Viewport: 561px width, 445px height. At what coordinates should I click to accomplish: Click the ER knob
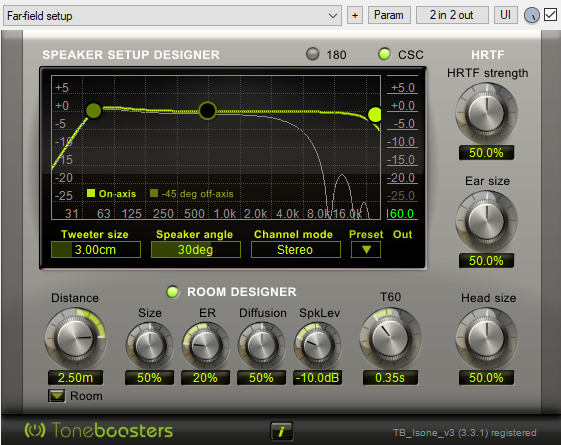pos(206,345)
